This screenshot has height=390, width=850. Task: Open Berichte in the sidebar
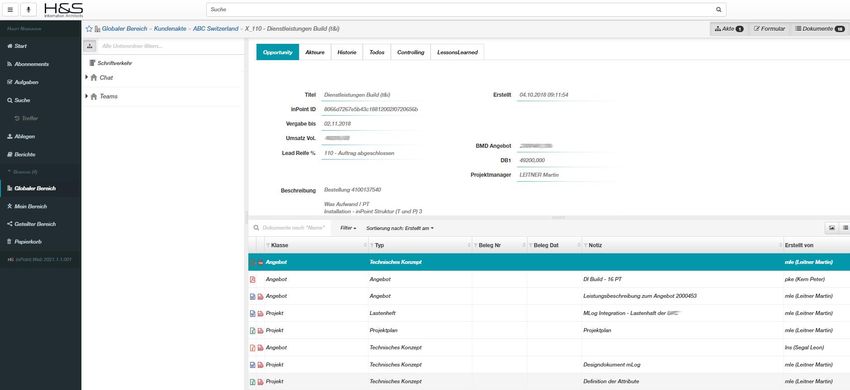pos(21,155)
